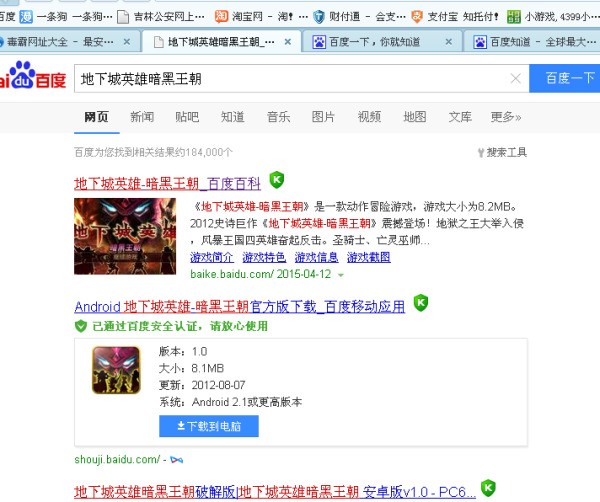Click the shouji.baidu.com green URL
600x502 pixels.
[117, 459]
